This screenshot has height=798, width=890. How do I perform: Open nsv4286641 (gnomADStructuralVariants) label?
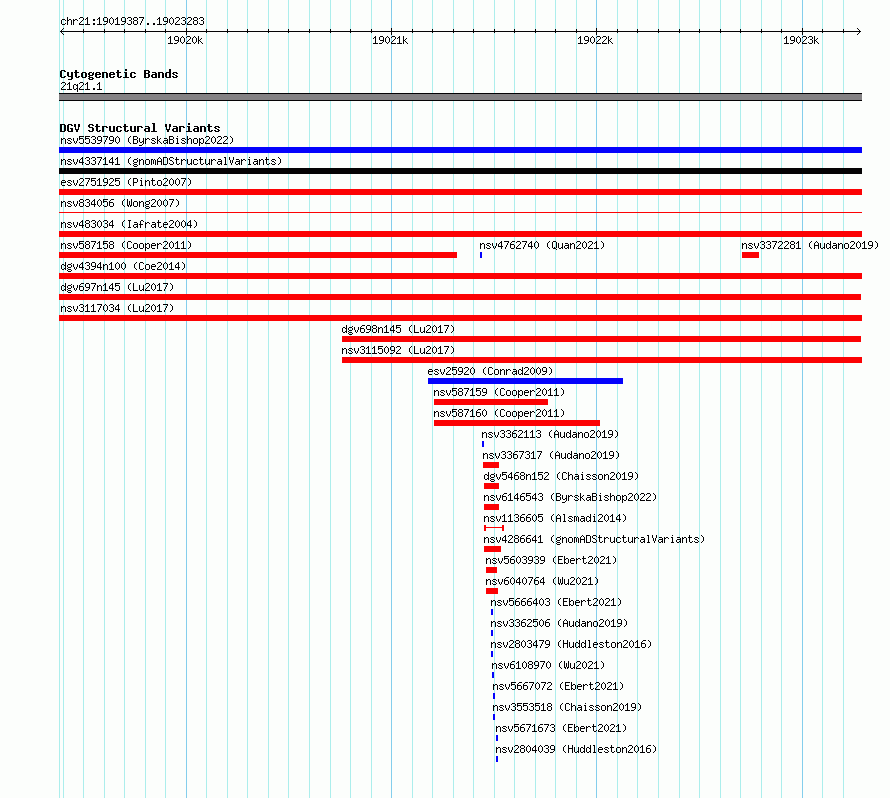pos(594,539)
